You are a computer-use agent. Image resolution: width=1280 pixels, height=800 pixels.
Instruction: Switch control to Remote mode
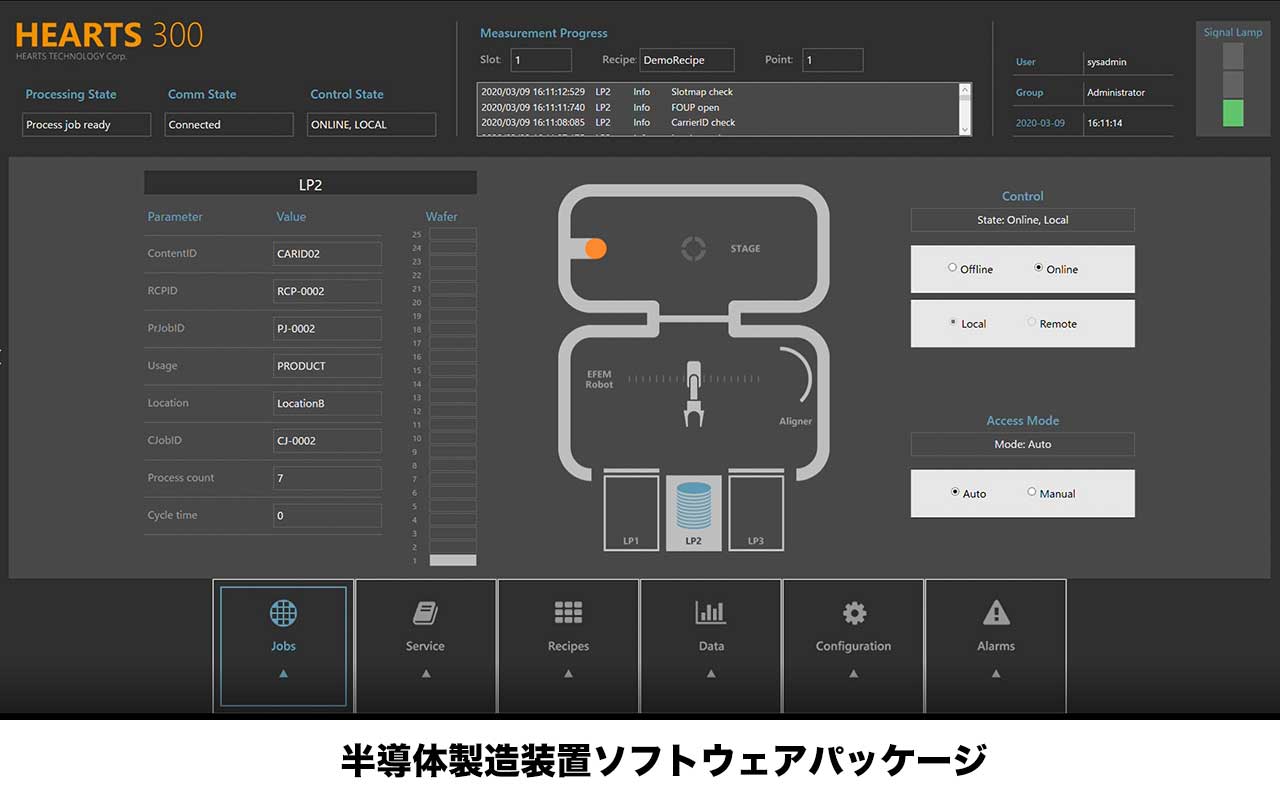coord(1032,323)
